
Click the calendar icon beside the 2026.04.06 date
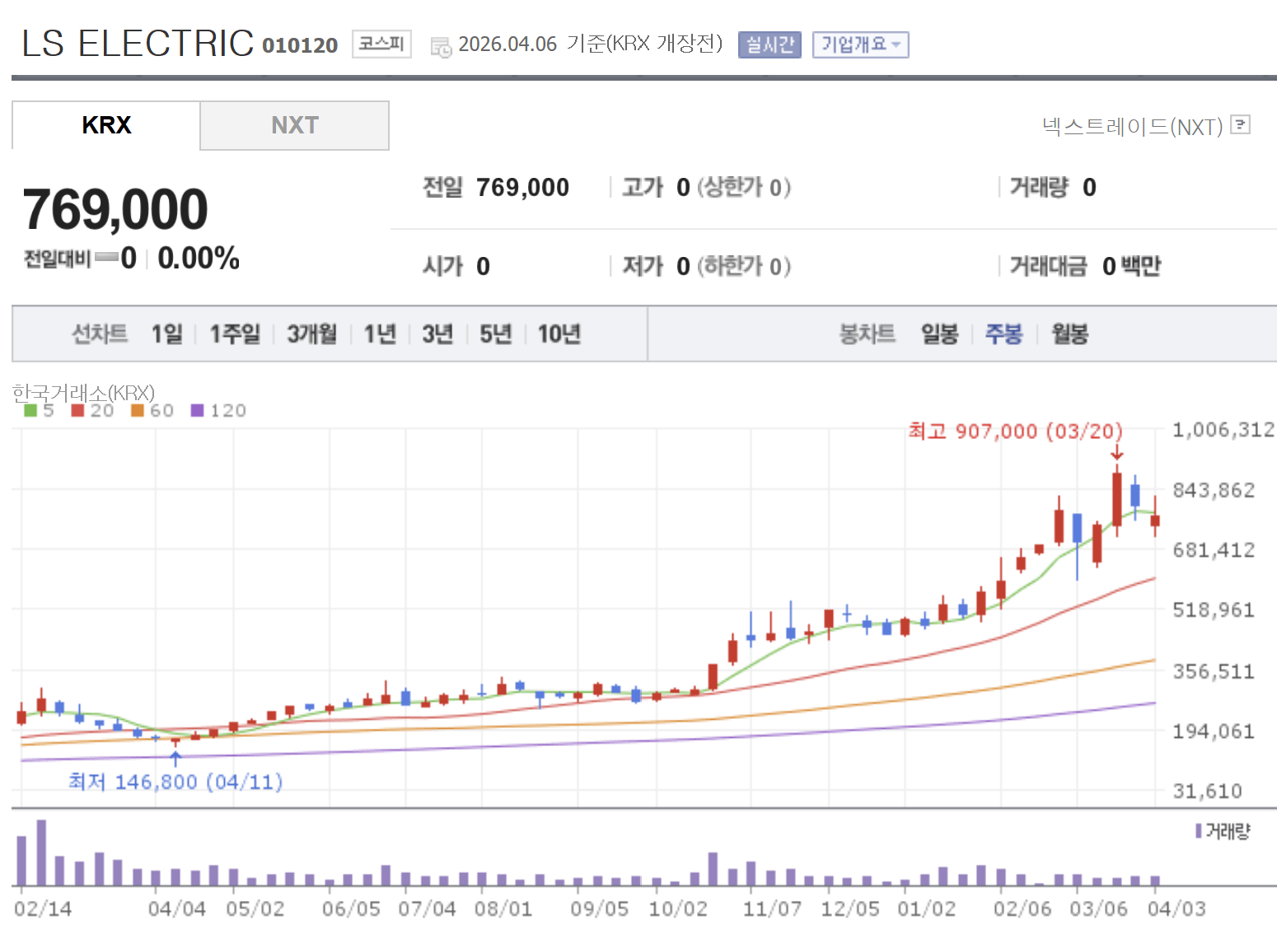(x=441, y=47)
